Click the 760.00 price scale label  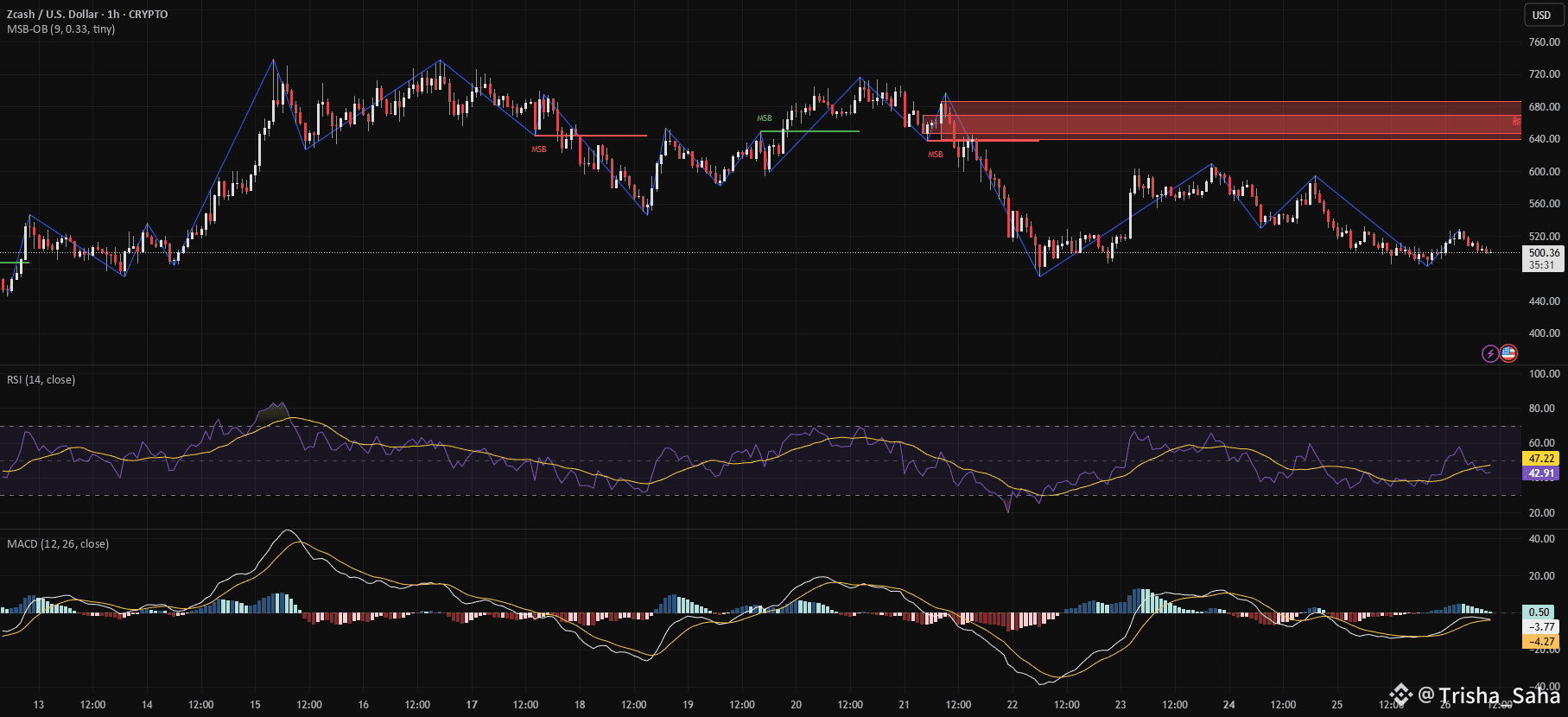point(1544,41)
